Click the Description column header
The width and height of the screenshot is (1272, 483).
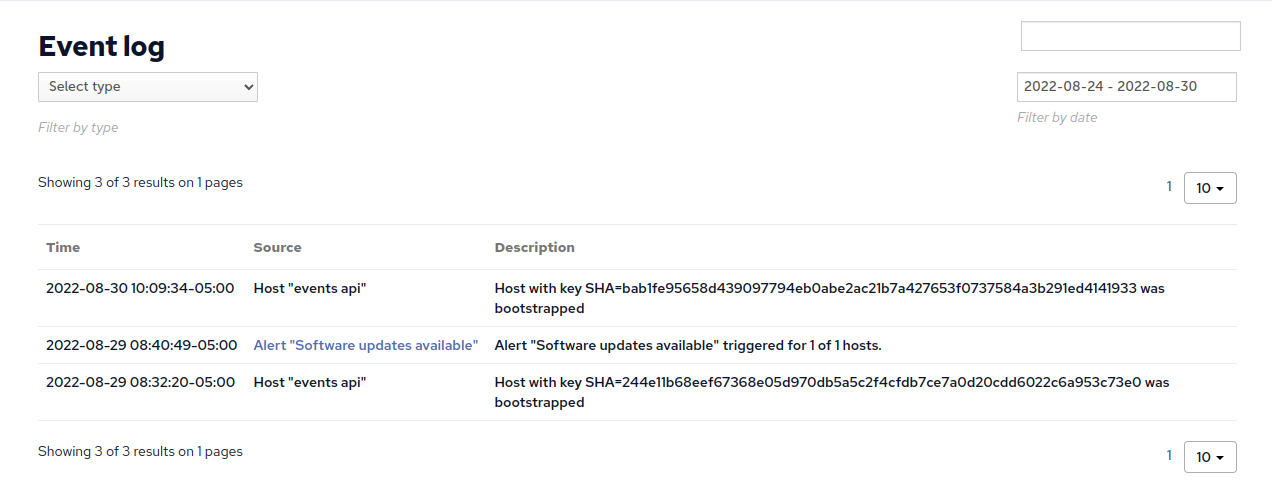(534, 247)
